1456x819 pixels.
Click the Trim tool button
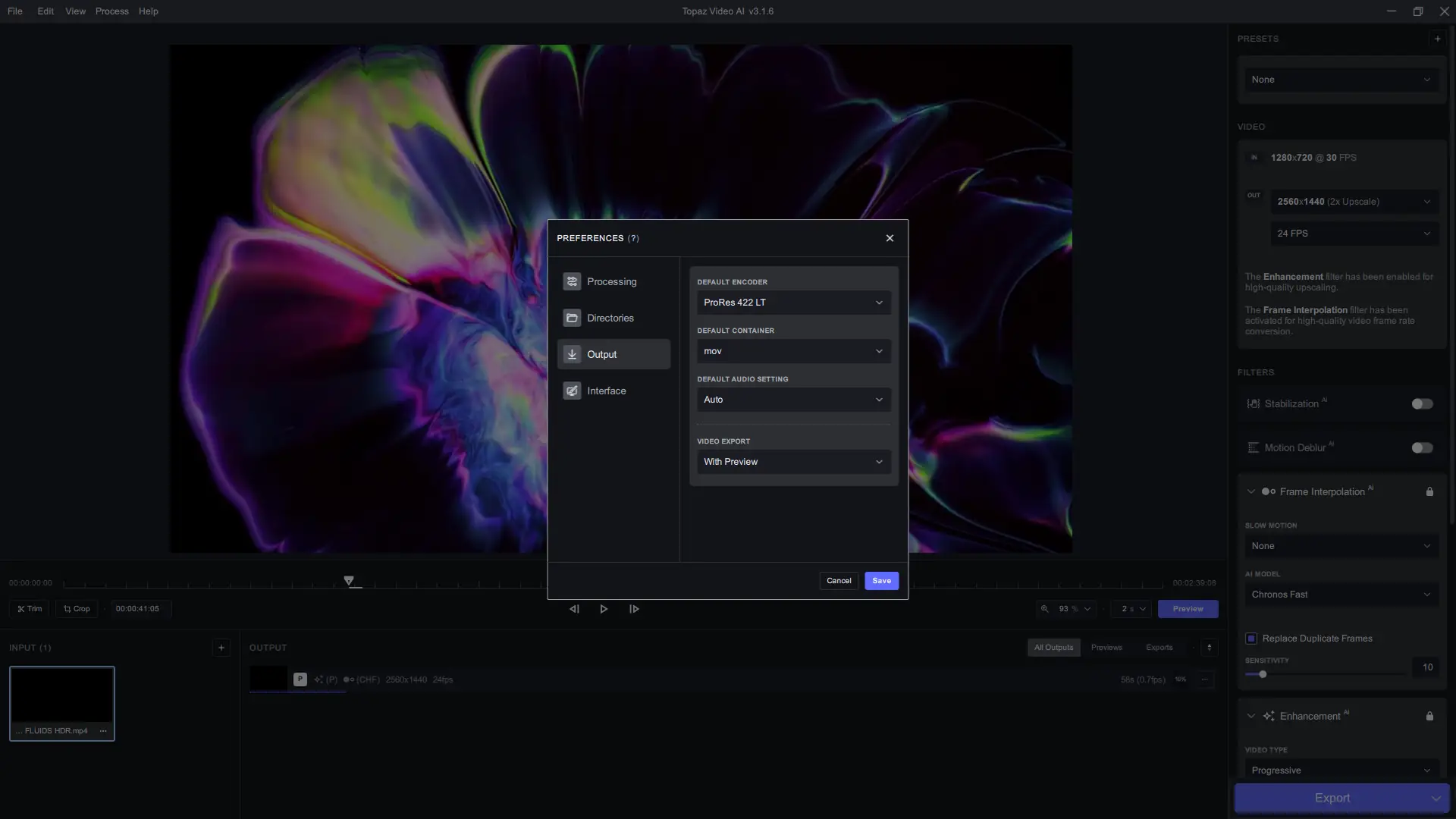(30, 609)
